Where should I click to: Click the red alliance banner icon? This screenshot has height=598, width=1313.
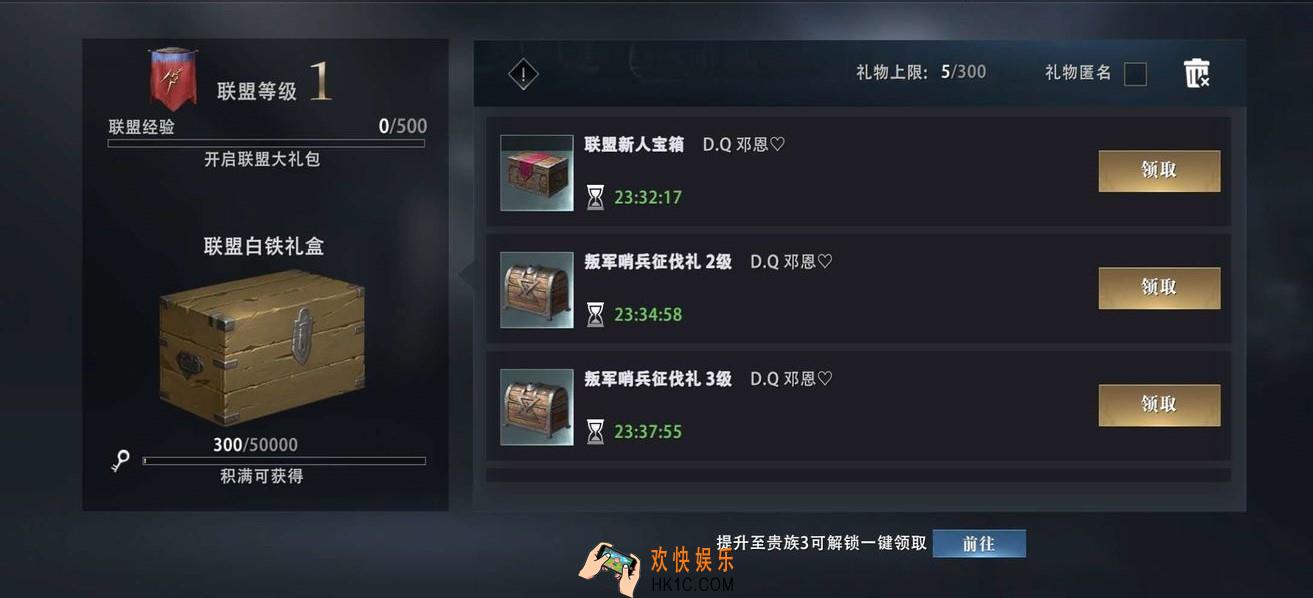click(173, 79)
